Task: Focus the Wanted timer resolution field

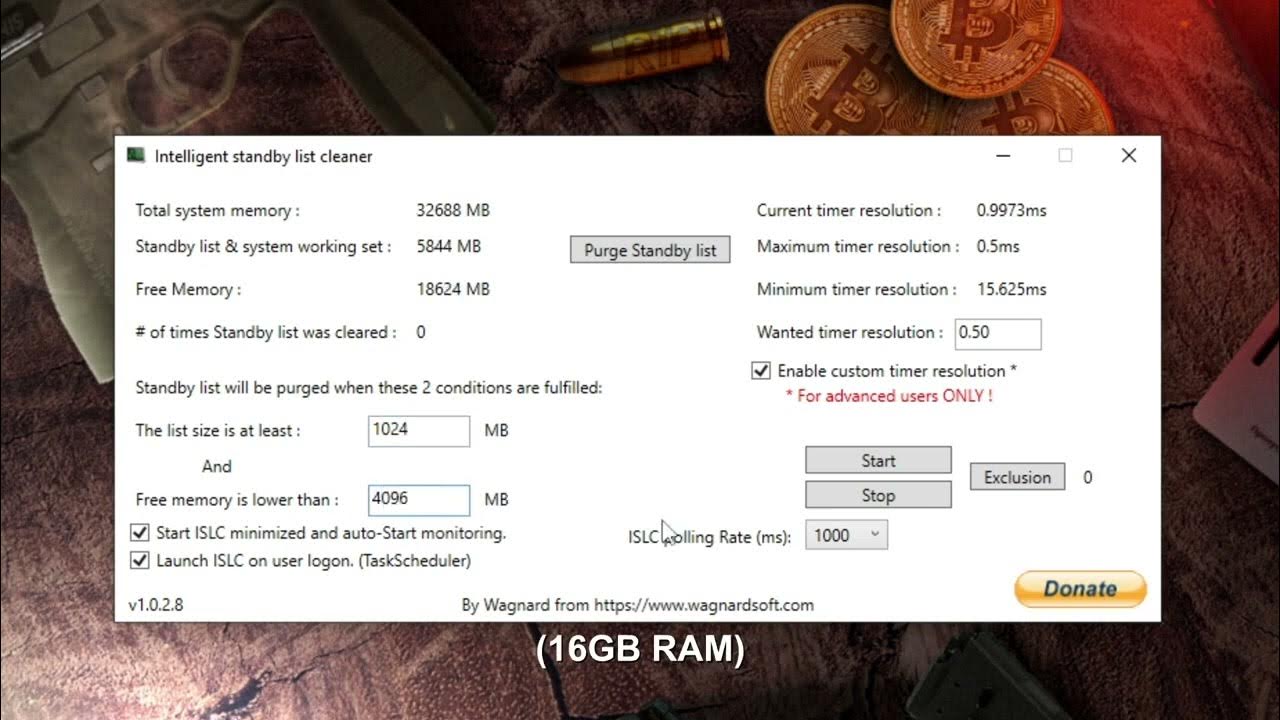Action: coord(998,334)
